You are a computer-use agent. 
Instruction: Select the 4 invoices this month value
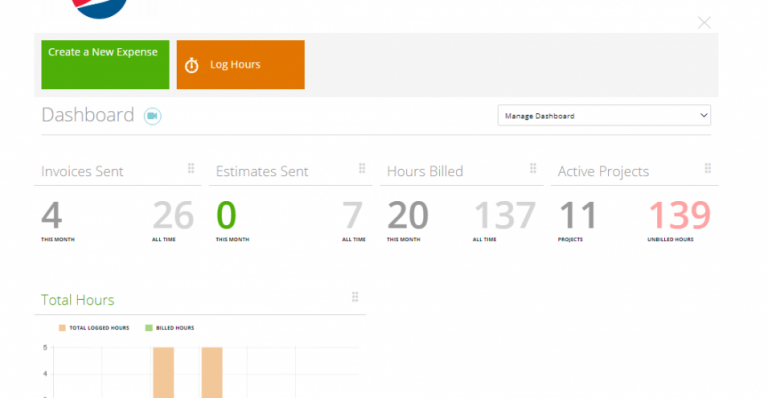tap(51, 215)
